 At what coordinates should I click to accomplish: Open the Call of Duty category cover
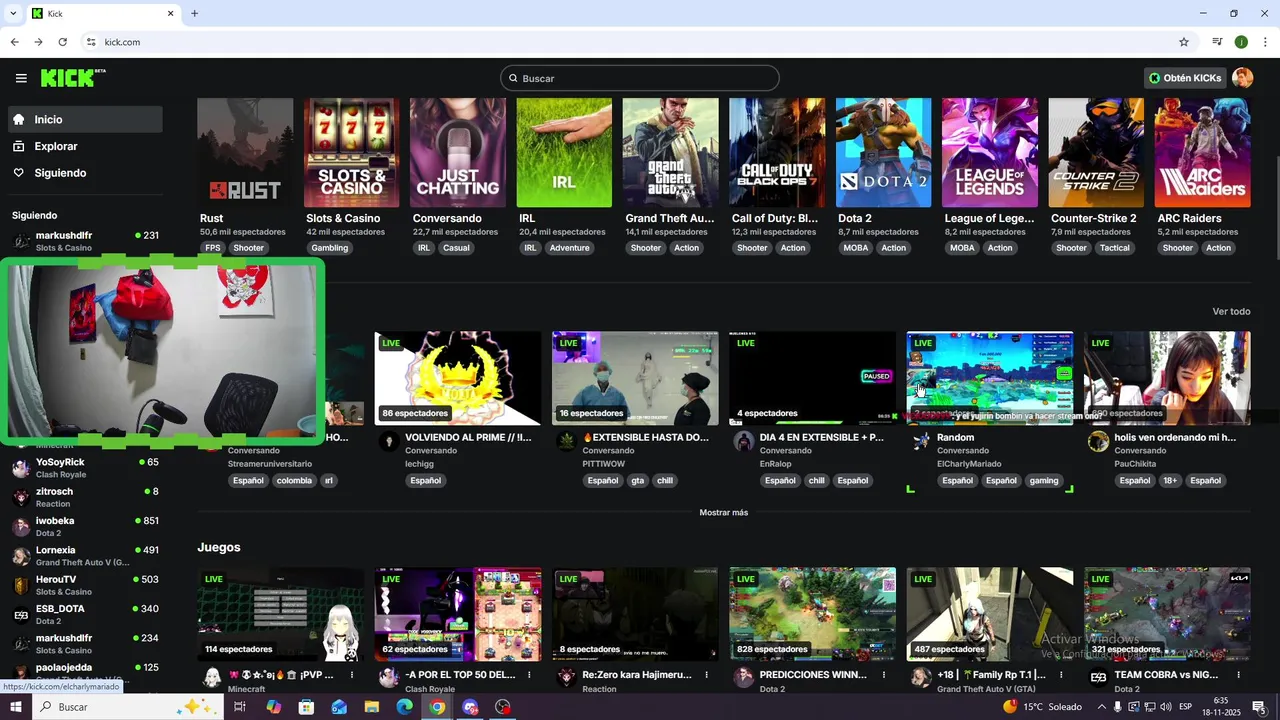[x=777, y=152]
